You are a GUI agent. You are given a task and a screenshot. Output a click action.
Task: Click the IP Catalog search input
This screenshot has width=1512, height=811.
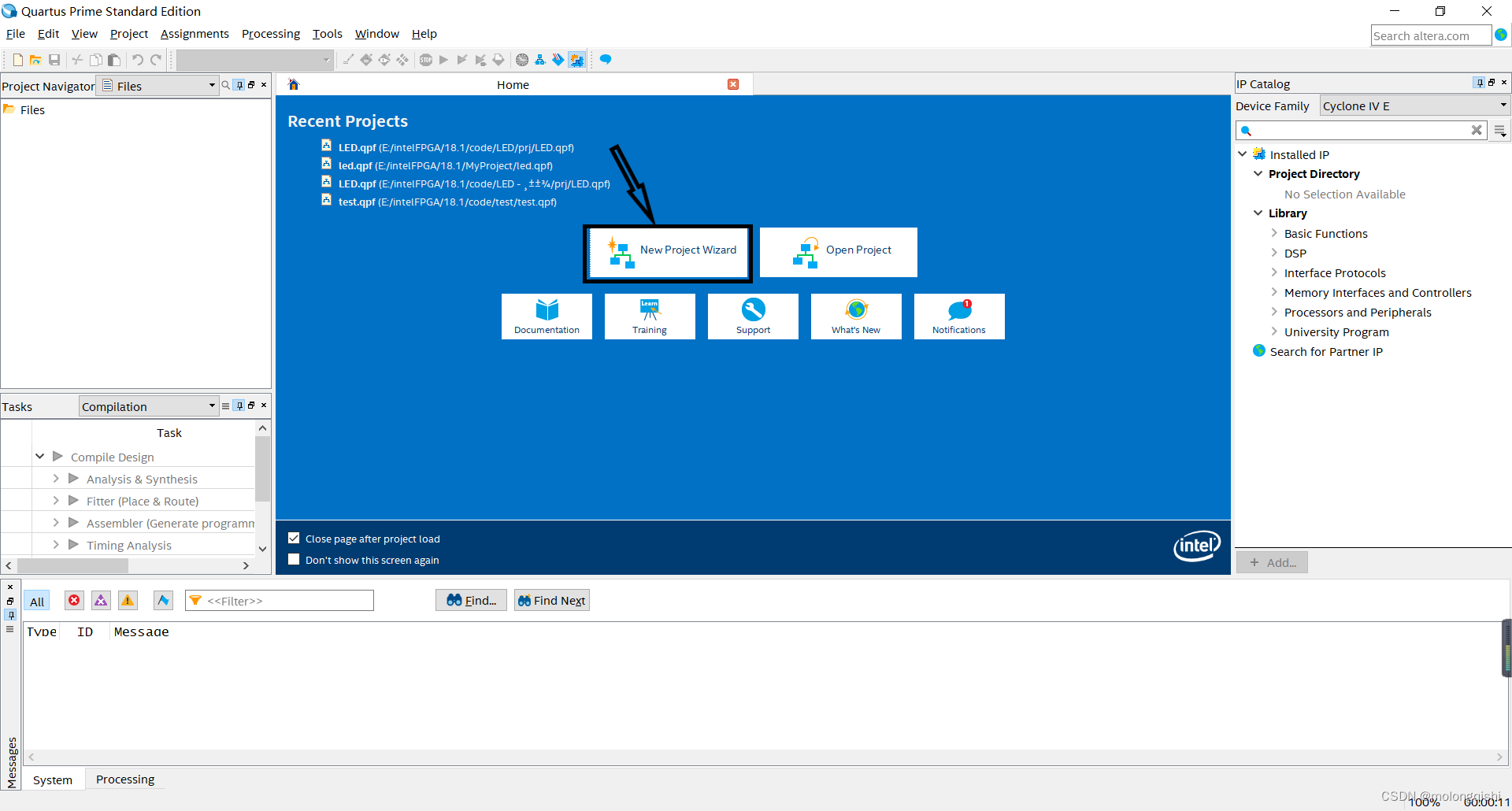click(1362, 130)
